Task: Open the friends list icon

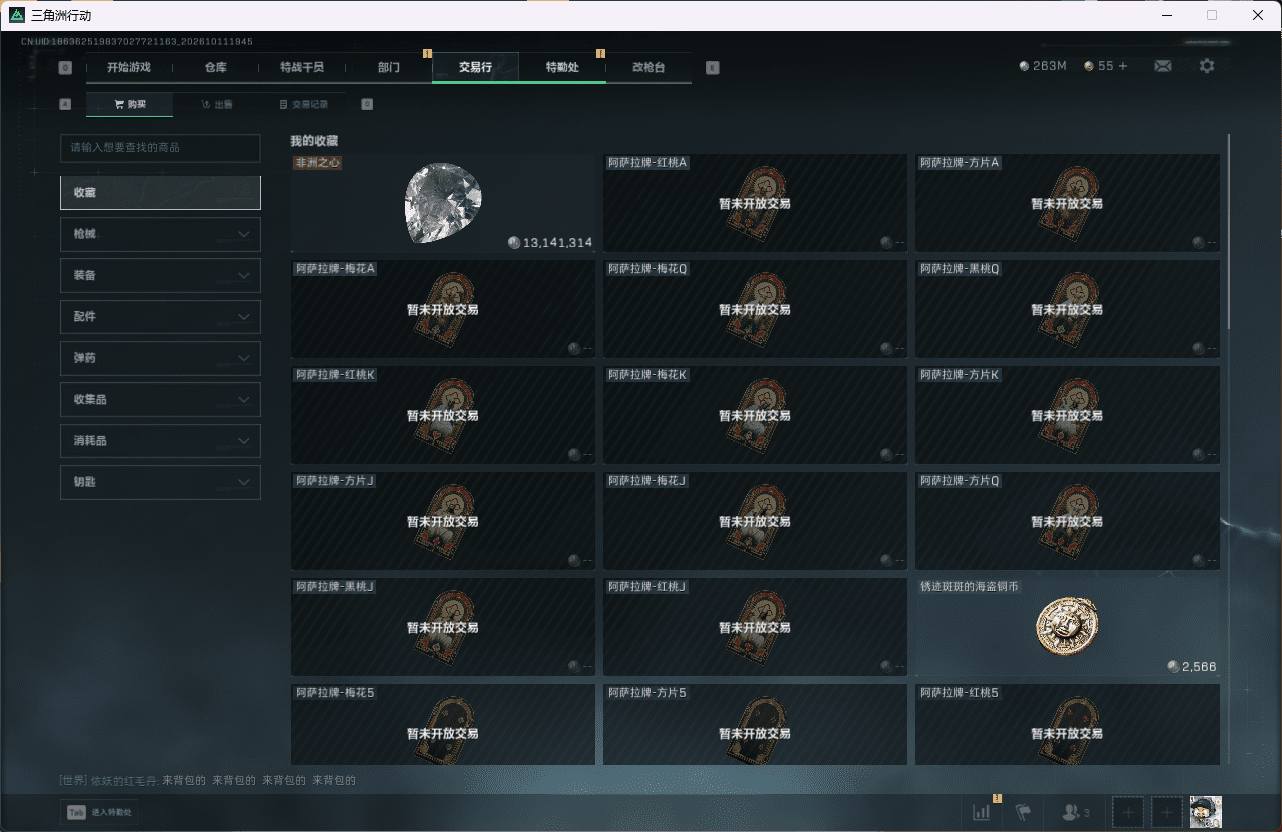Action: (1076, 812)
